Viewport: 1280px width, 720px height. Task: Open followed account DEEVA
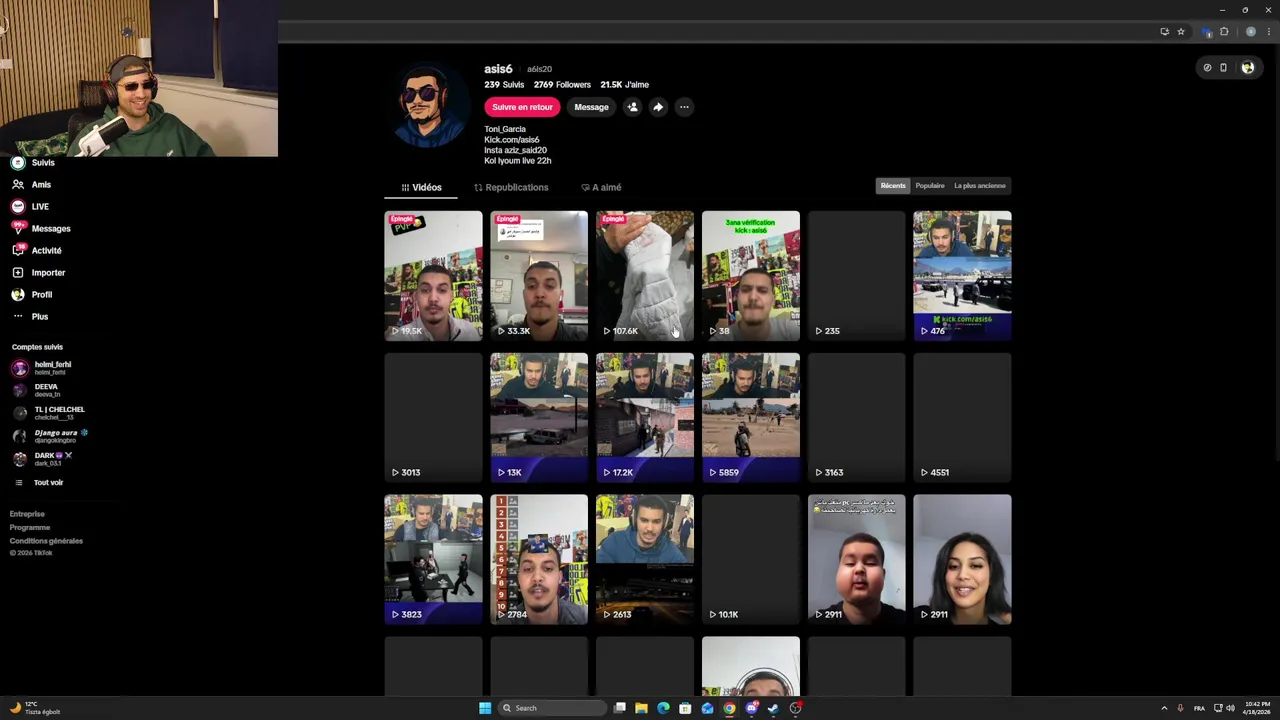[36, 390]
